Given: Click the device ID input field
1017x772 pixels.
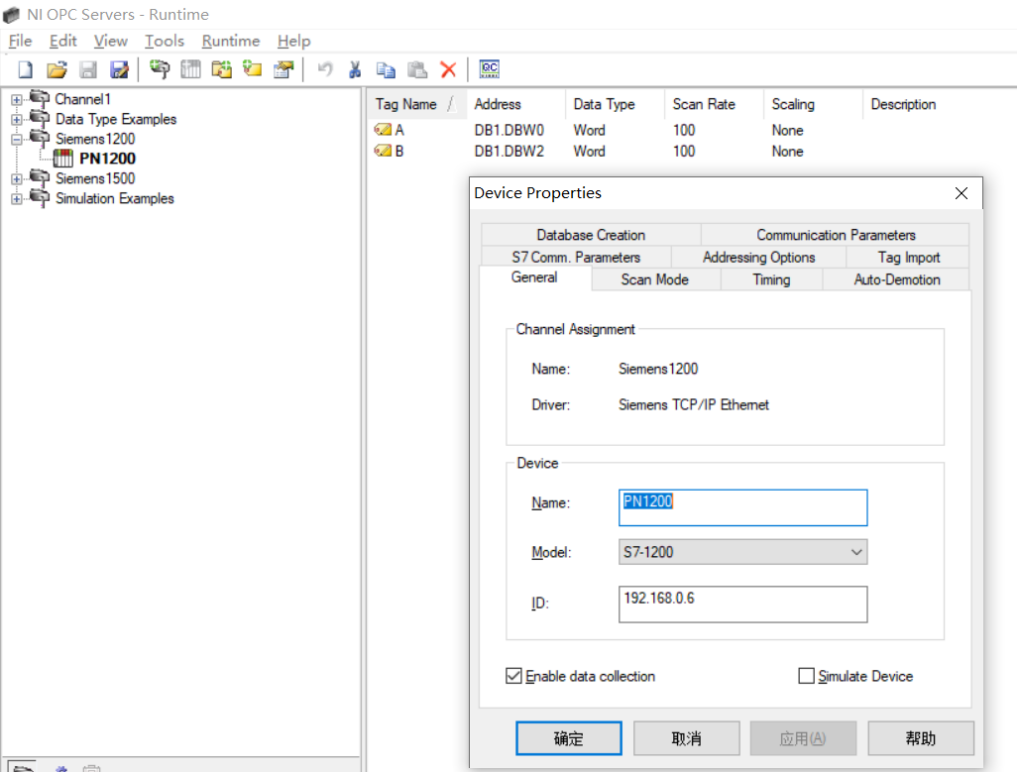Looking at the screenshot, I should pos(743,604).
